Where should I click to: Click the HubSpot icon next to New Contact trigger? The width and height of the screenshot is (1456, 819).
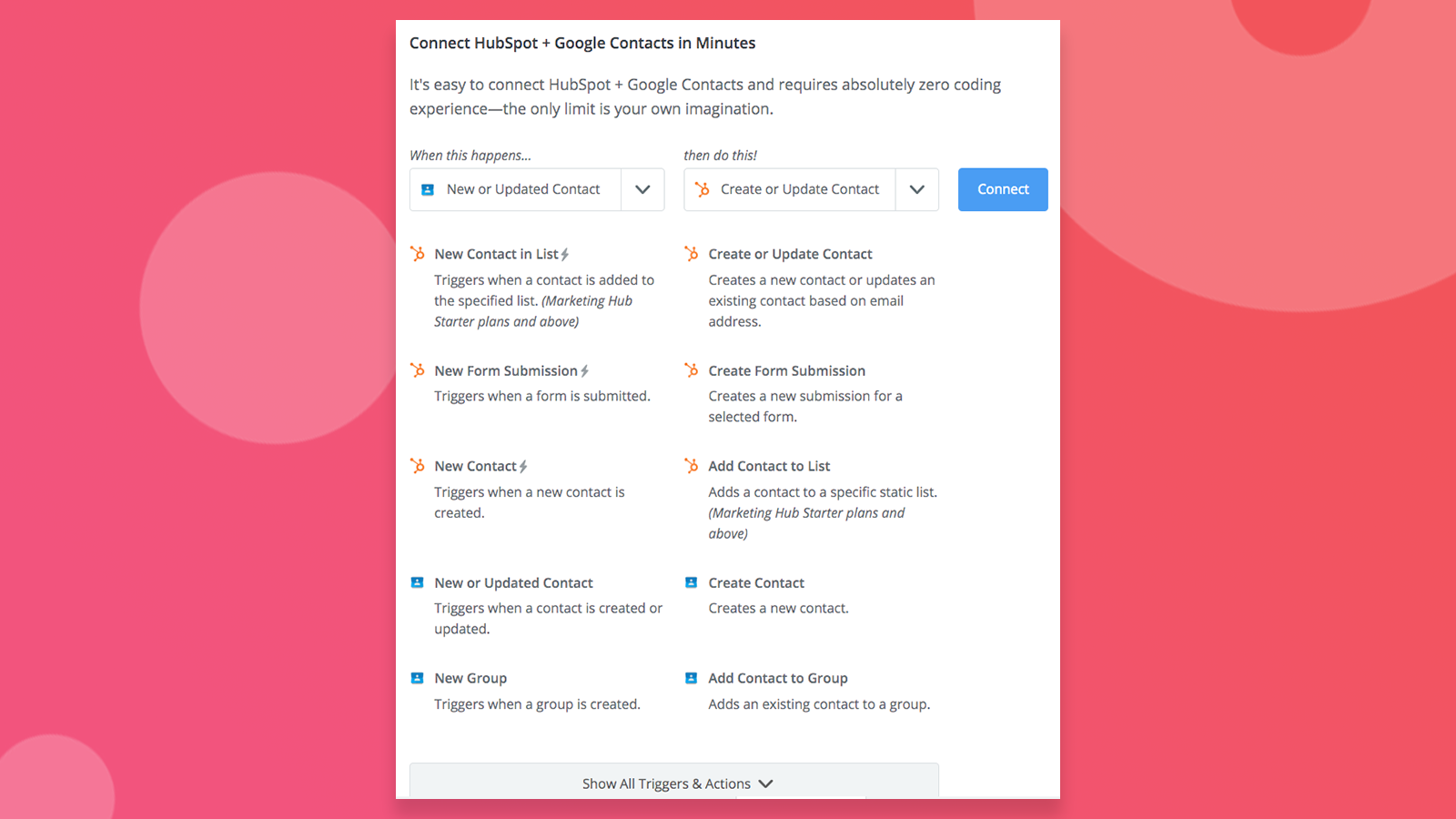tap(418, 466)
